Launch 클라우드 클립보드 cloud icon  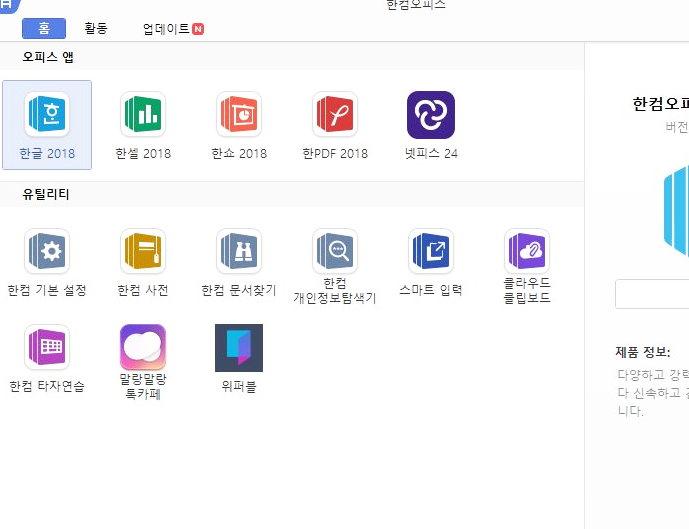(x=527, y=251)
